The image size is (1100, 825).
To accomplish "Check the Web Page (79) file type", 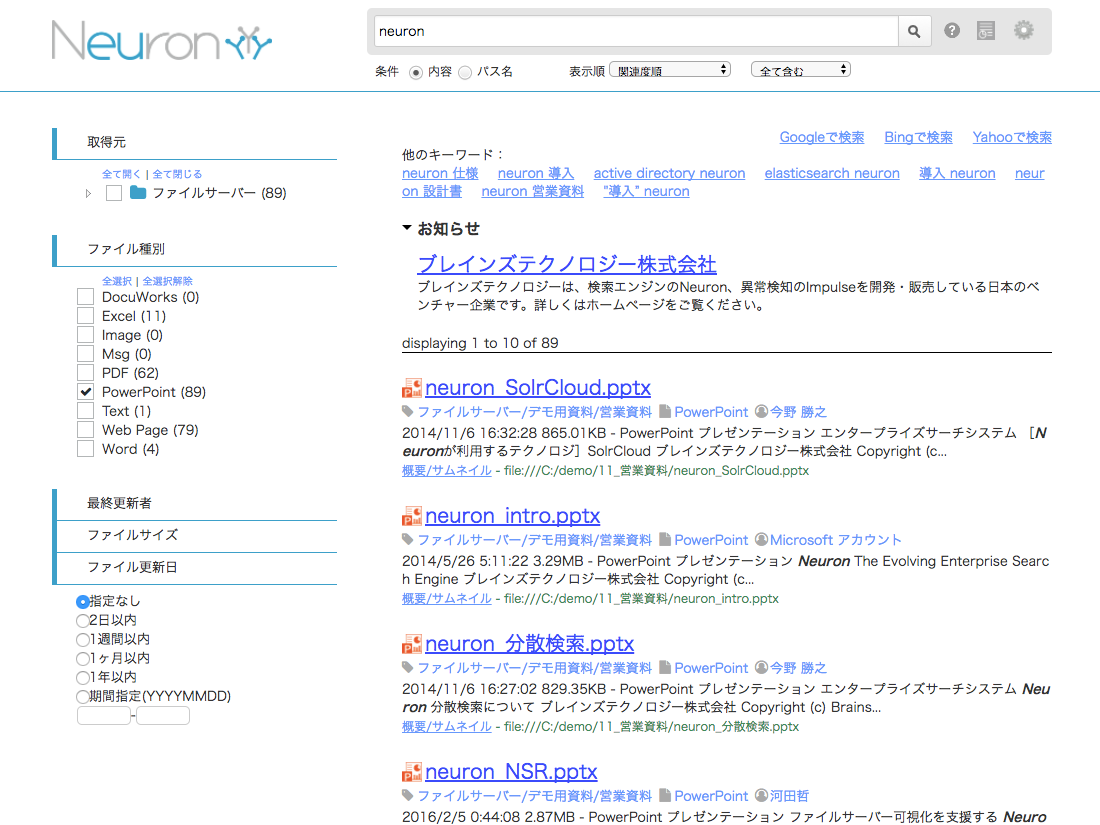I will click(x=86, y=429).
